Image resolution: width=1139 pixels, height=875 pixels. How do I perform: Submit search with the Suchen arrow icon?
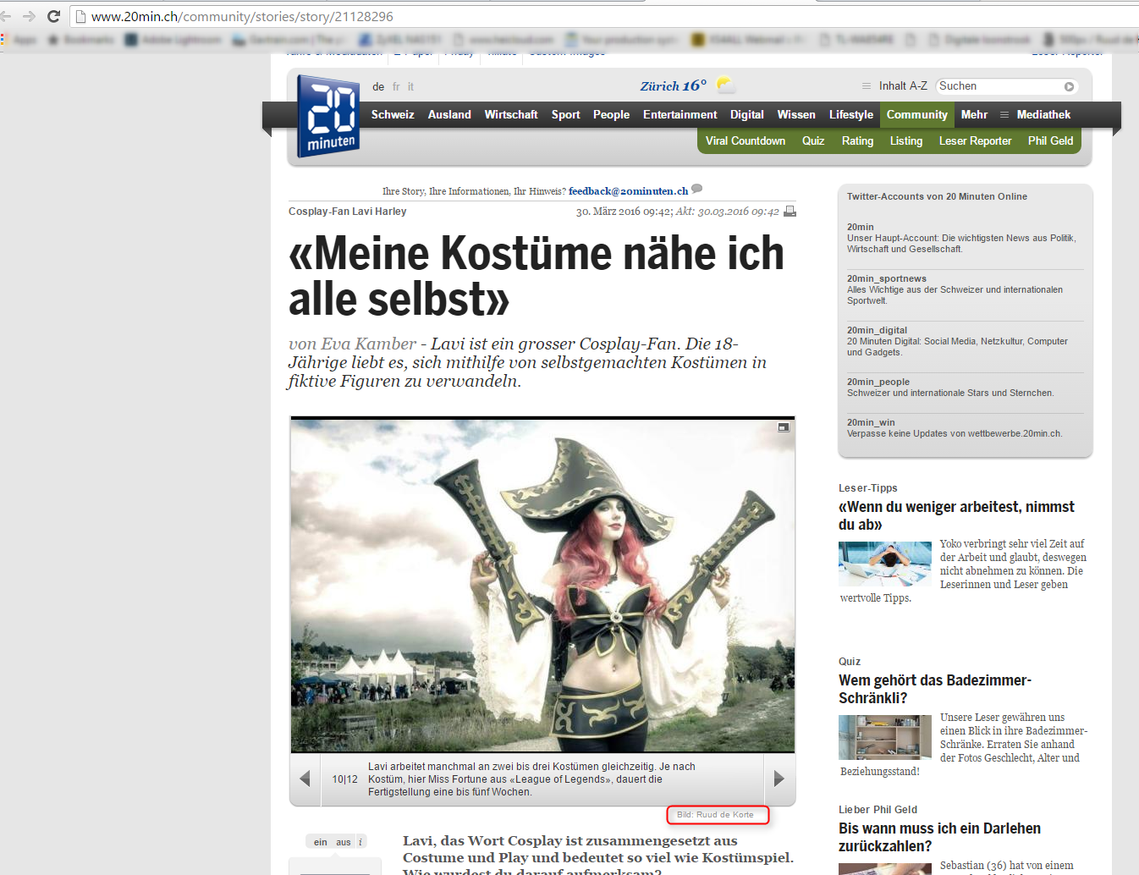[1069, 86]
